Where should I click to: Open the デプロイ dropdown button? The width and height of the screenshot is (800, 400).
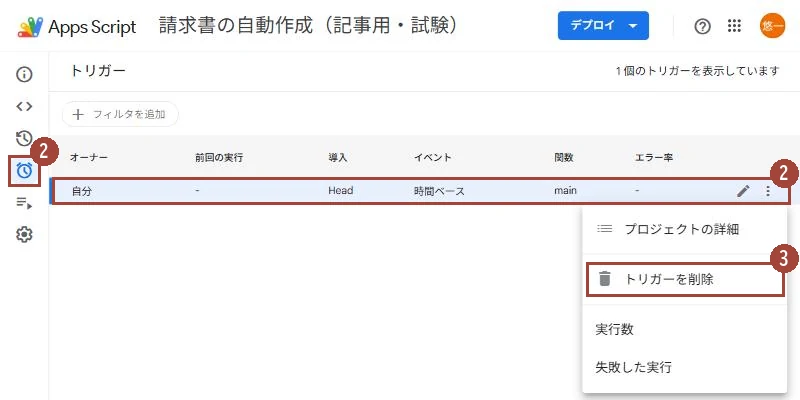[603, 26]
